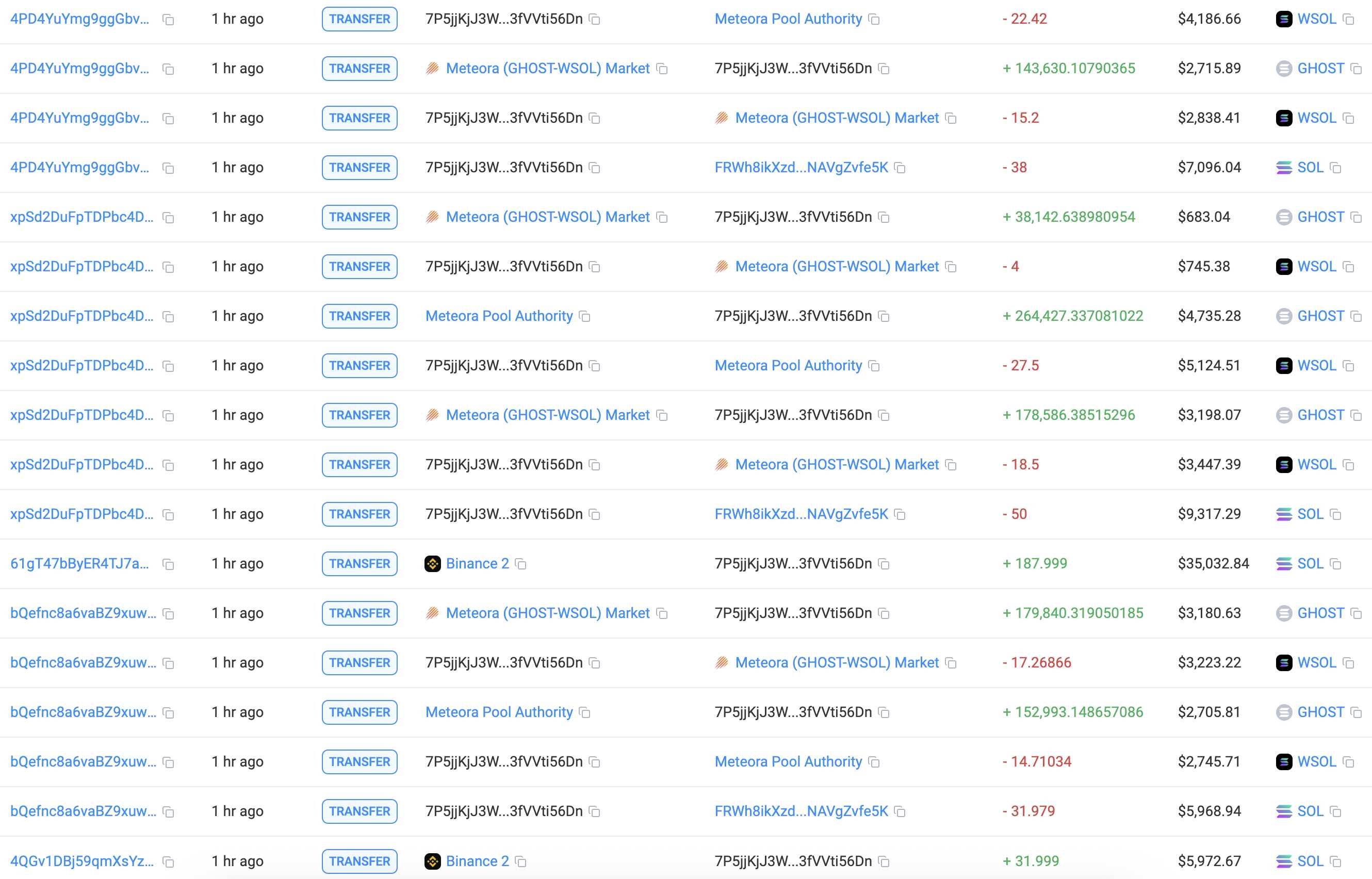Screen dimensions: 1372x879
Task: Click WSOL token icon in -22.42 row
Action: pos(1283,20)
